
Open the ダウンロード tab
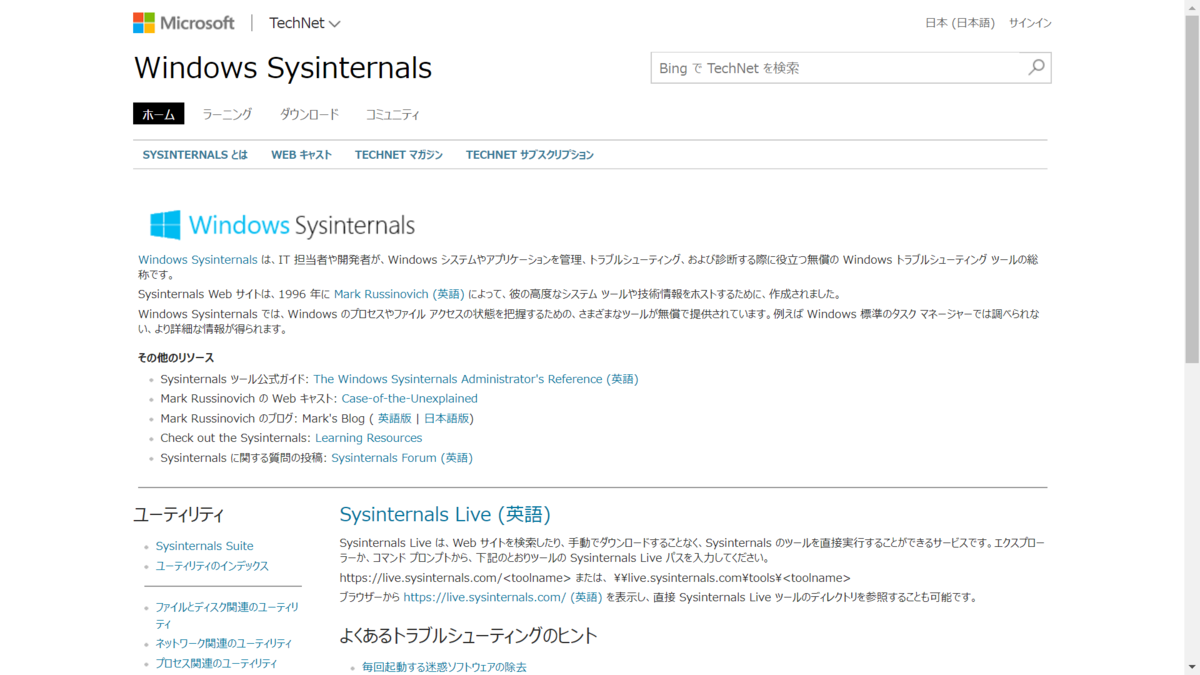coord(309,114)
